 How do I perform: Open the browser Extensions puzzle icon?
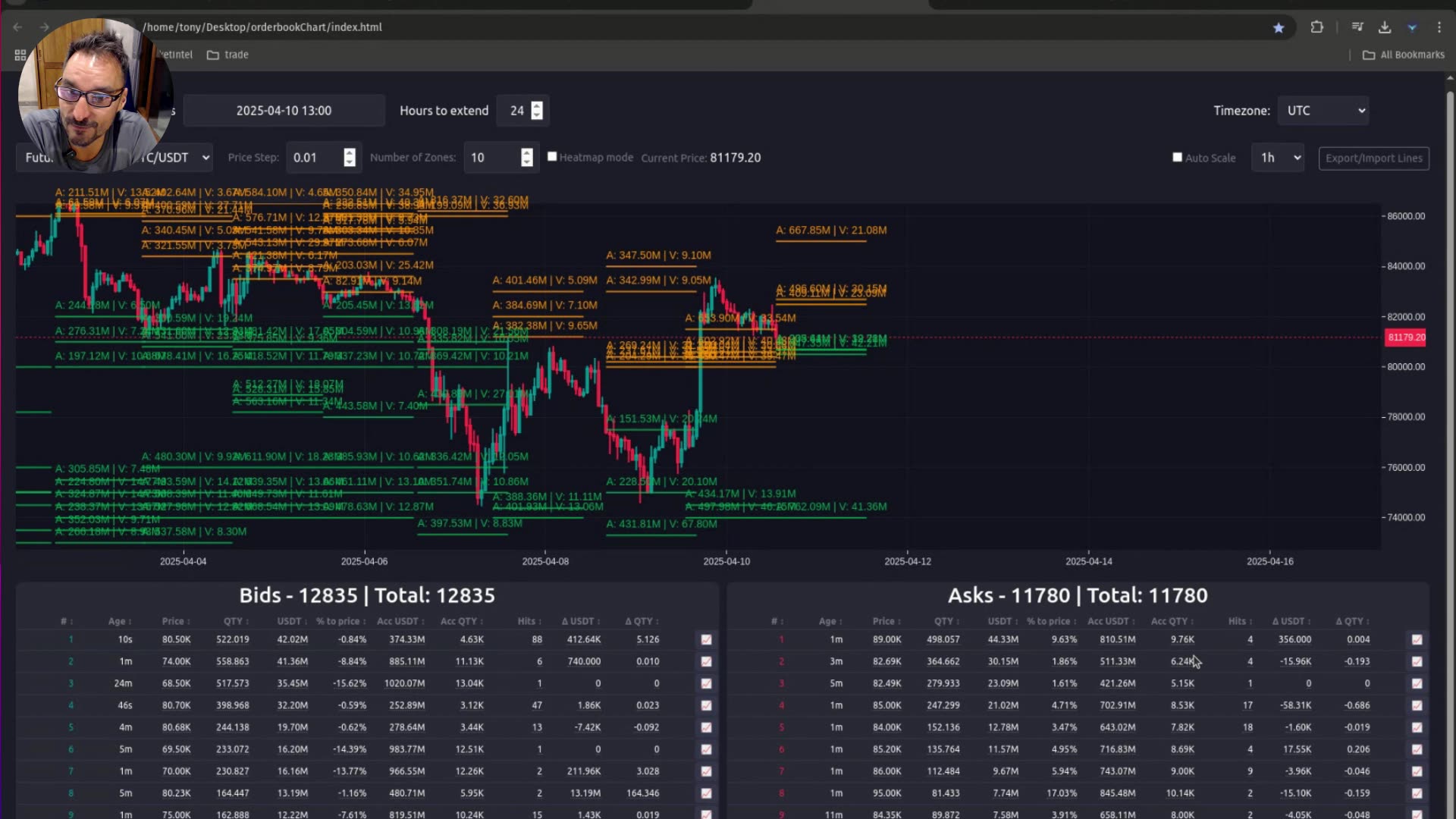1316,27
